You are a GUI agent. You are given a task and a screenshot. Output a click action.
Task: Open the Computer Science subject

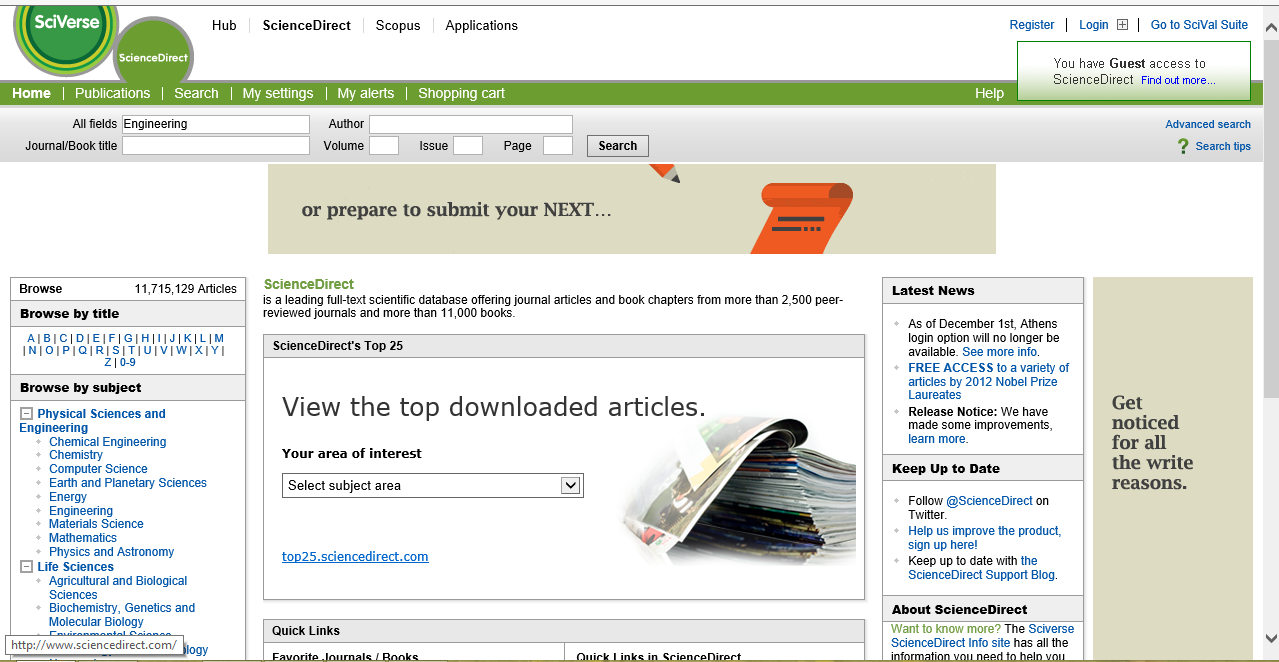coord(98,469)
